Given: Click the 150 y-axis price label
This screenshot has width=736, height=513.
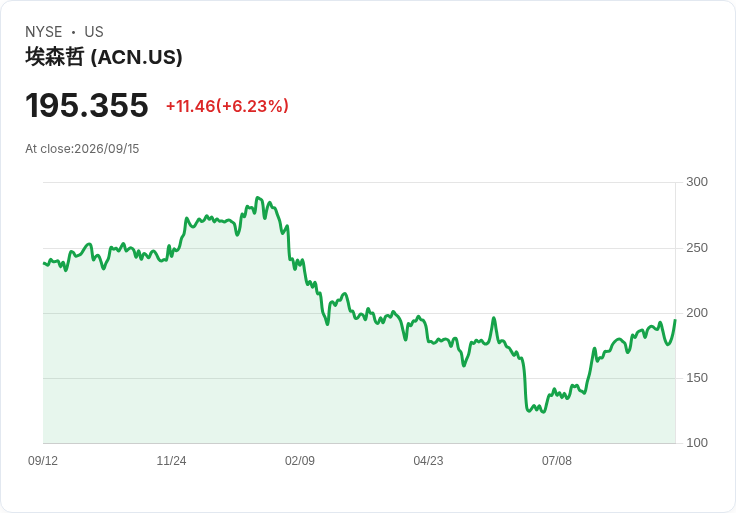Looking at the screenshot, I should coord(697,378).
